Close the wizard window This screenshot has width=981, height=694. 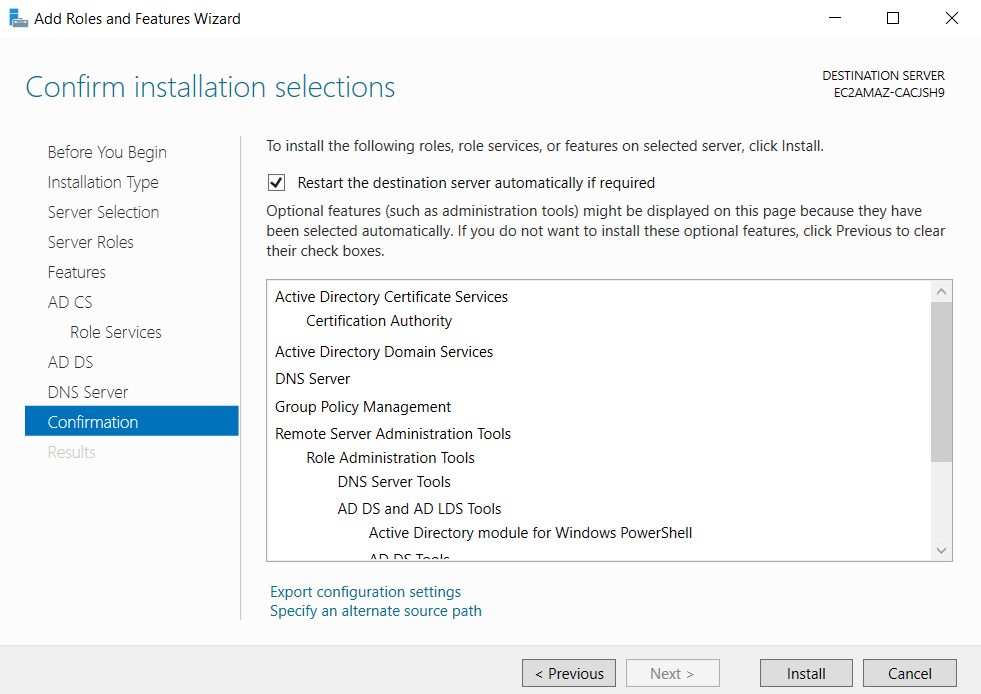click(x=952, y=18)
